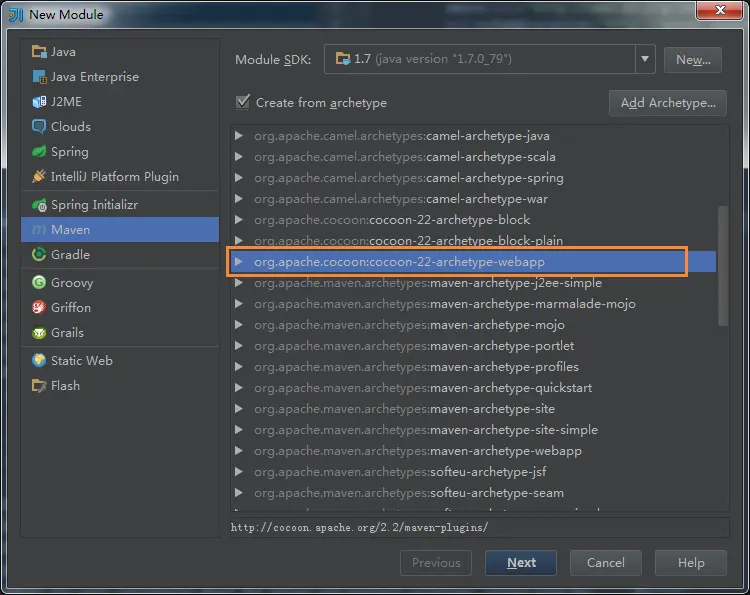Choose Static Web module type
750x595 pixels.
pyautogui.click(x=120, y=360)
